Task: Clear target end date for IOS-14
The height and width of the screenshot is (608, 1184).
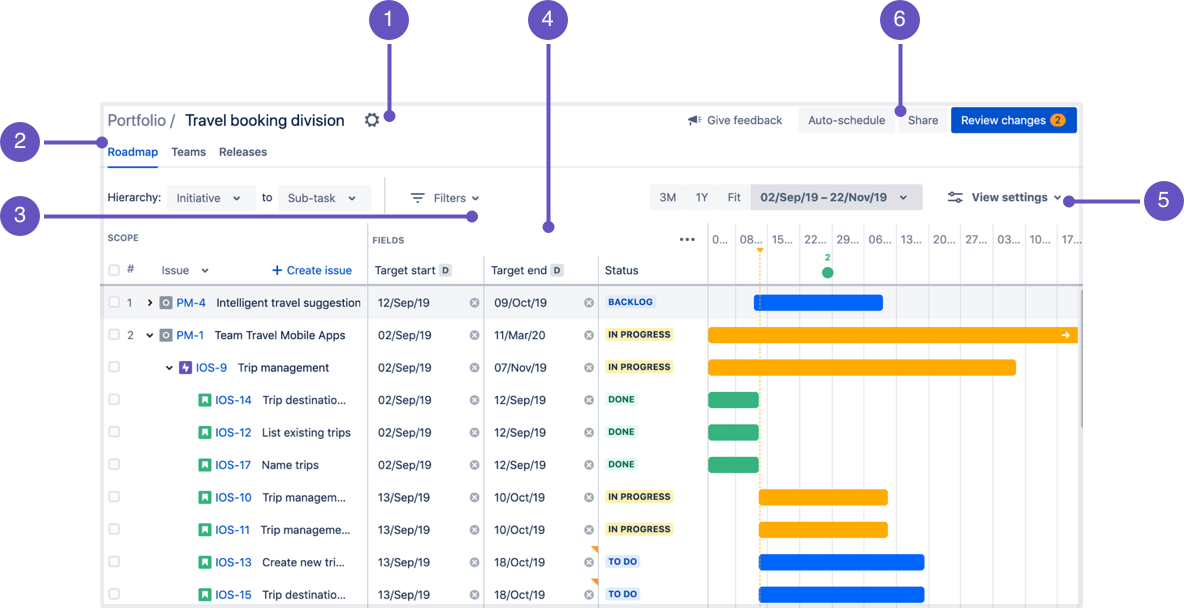Action: pos(589,400)
